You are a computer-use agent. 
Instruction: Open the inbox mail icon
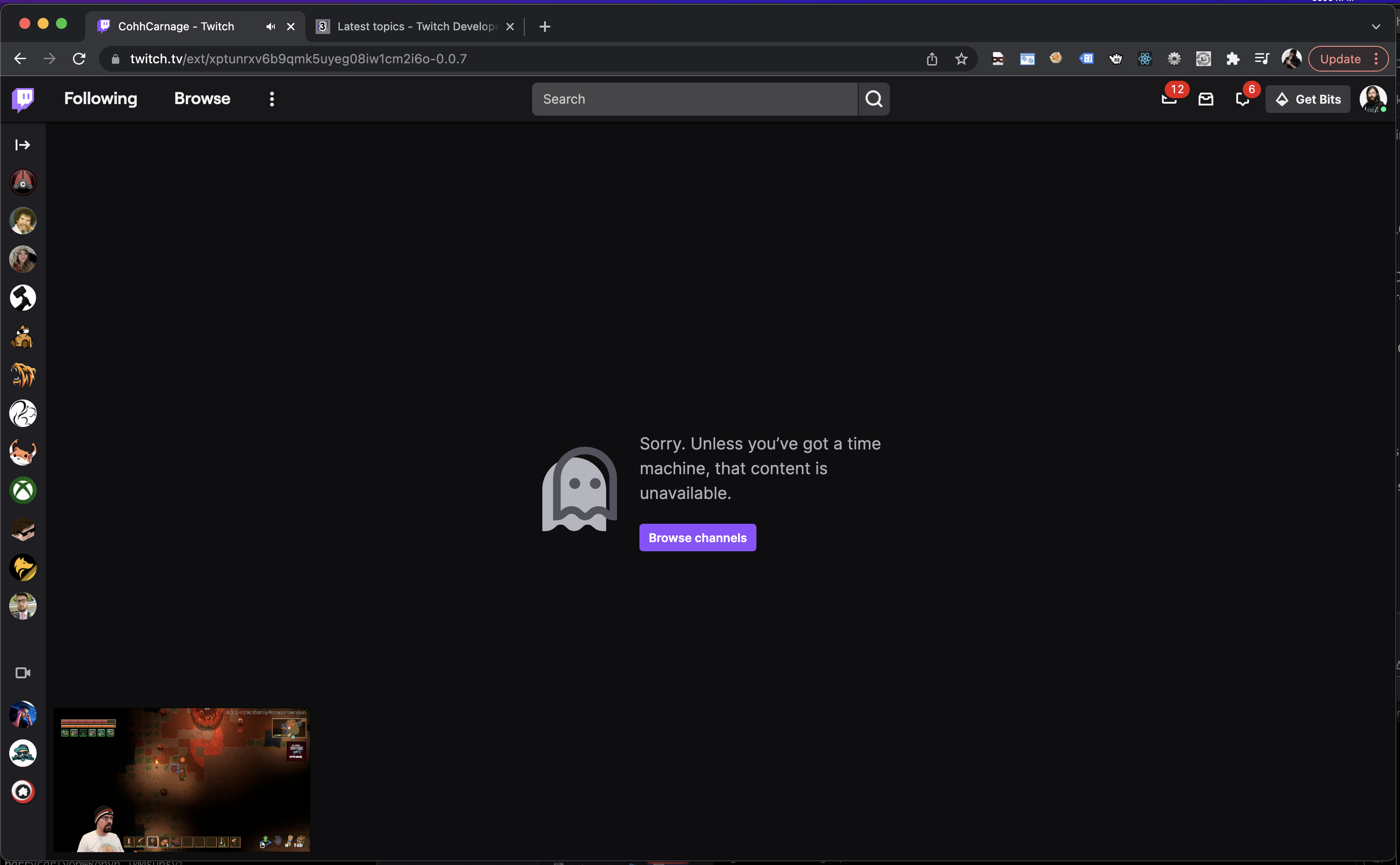click(x=1206, y=99)
